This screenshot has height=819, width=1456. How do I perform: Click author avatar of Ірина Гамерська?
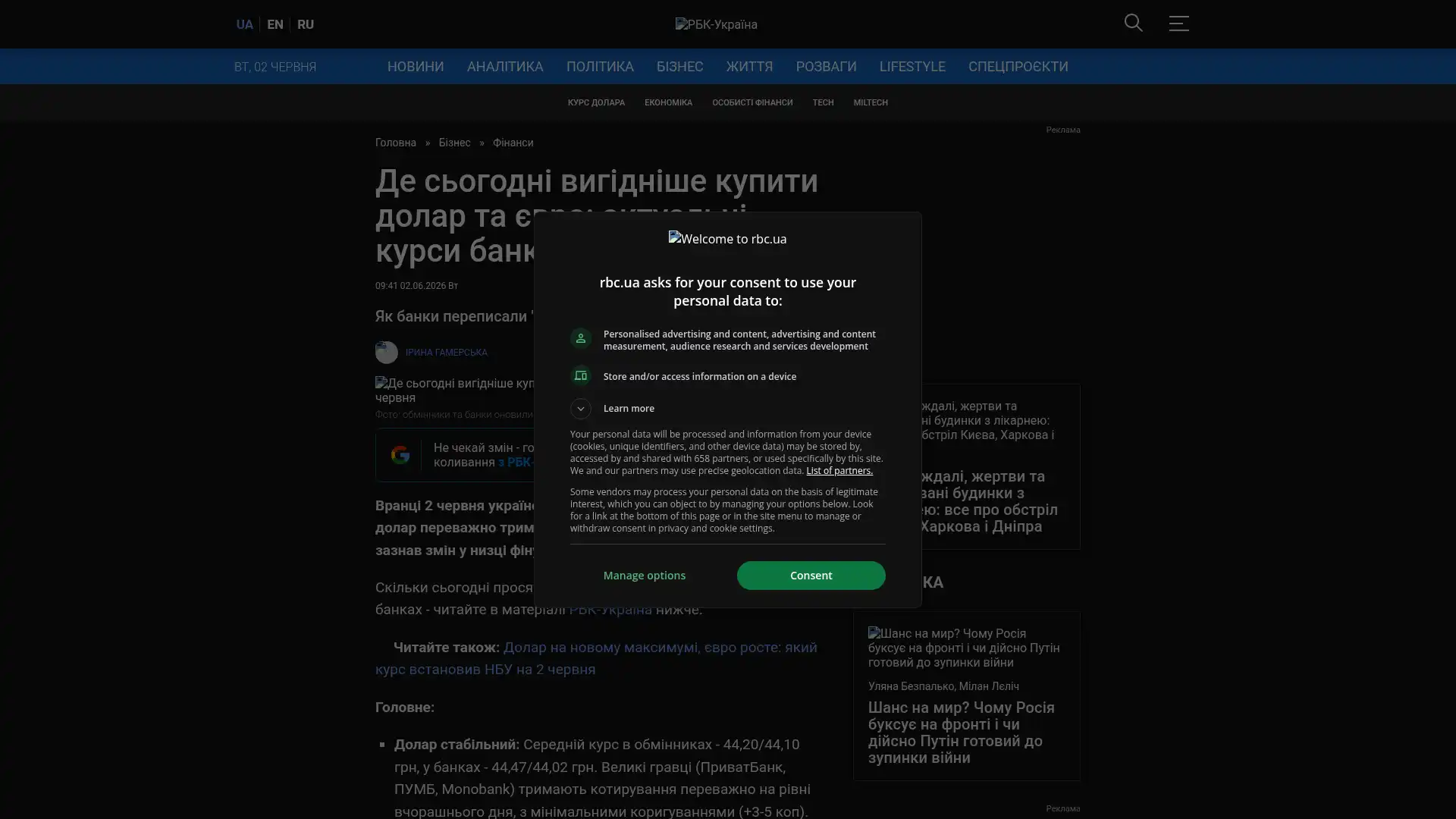386,352
